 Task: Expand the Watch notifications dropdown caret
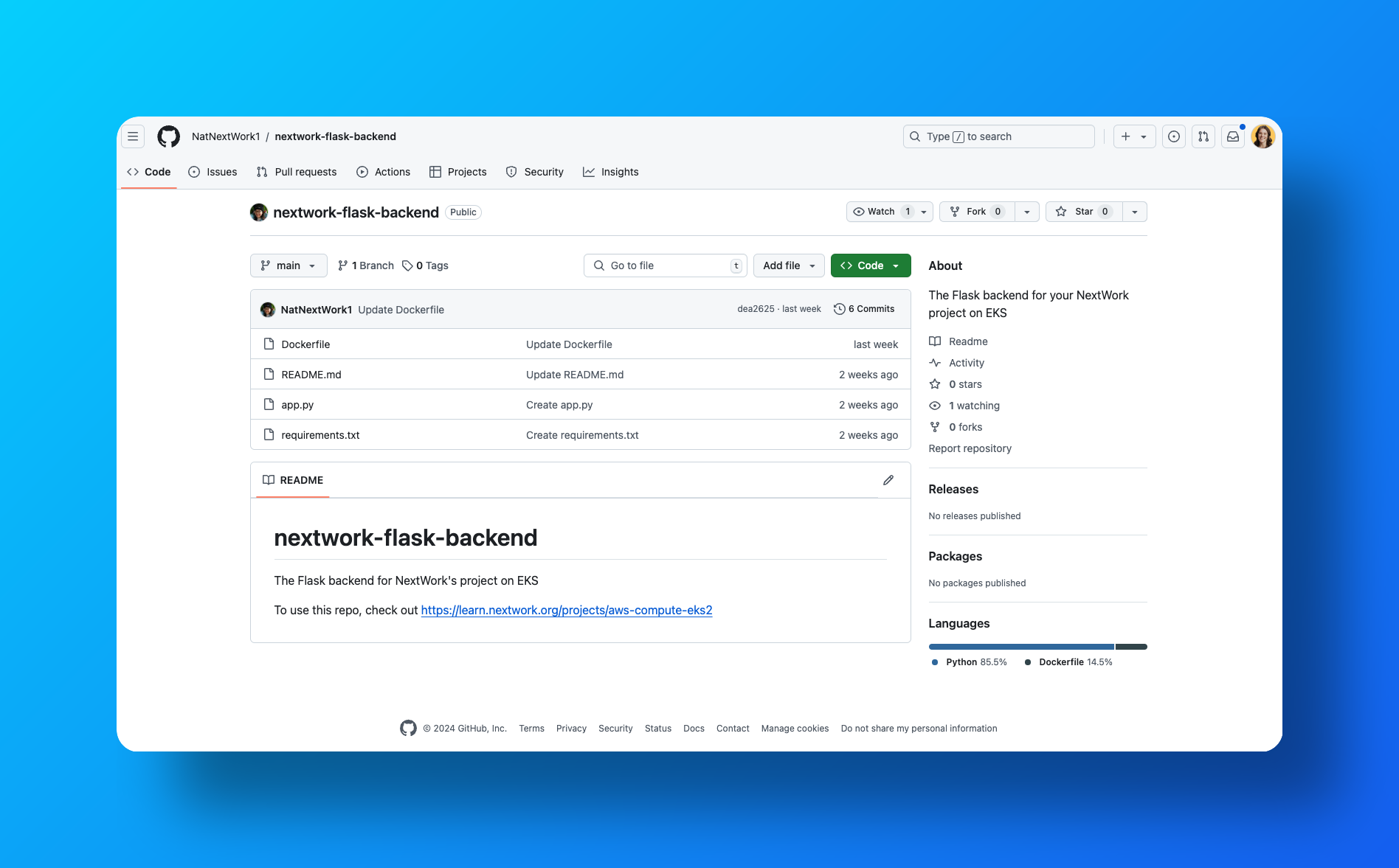pyautogui.click(x=924, y=212)
